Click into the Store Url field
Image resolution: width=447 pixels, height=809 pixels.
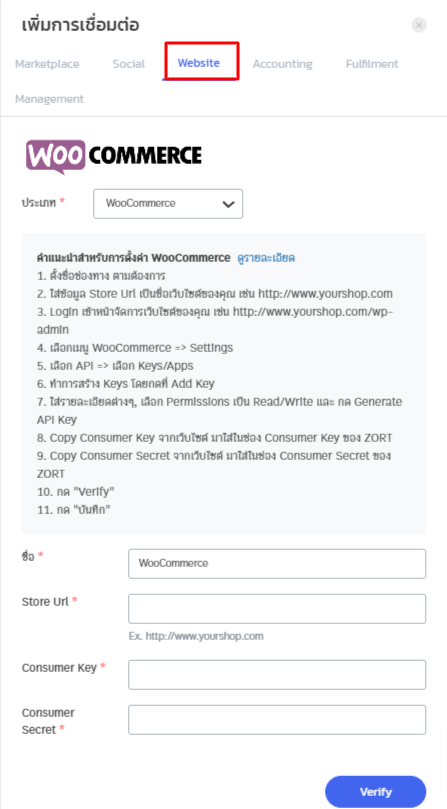coord(277,609)
